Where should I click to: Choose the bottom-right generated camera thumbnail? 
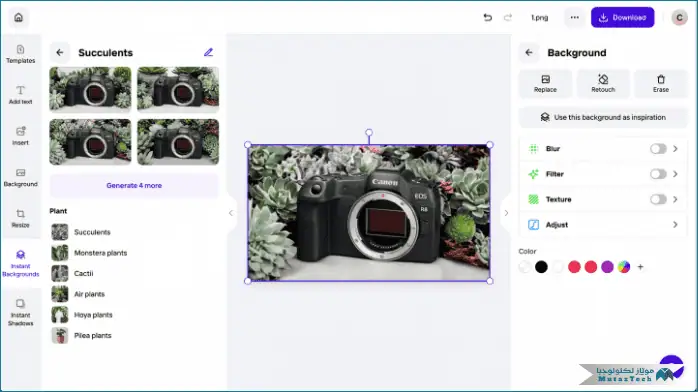coord(178,142)
